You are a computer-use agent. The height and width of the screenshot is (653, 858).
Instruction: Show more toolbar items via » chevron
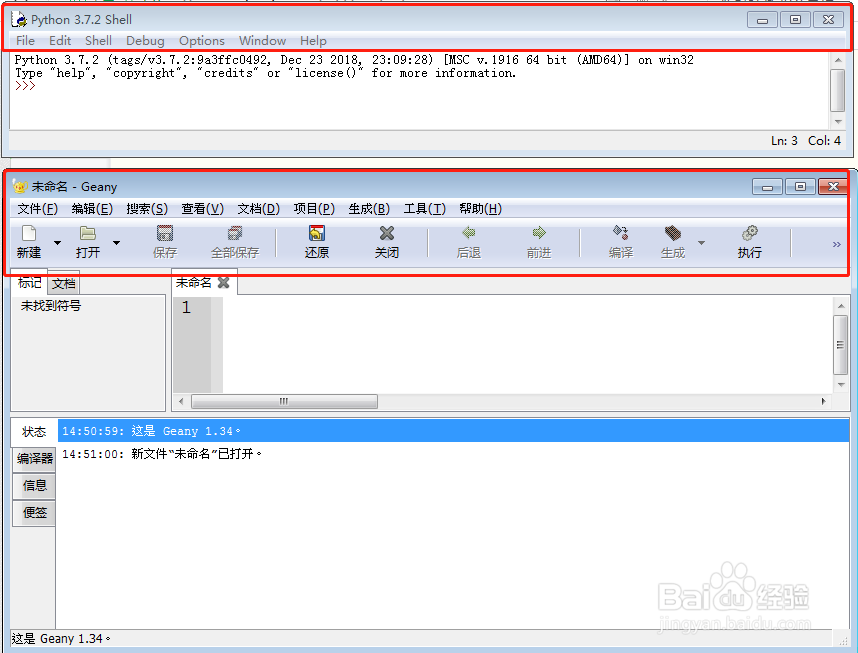836,244
